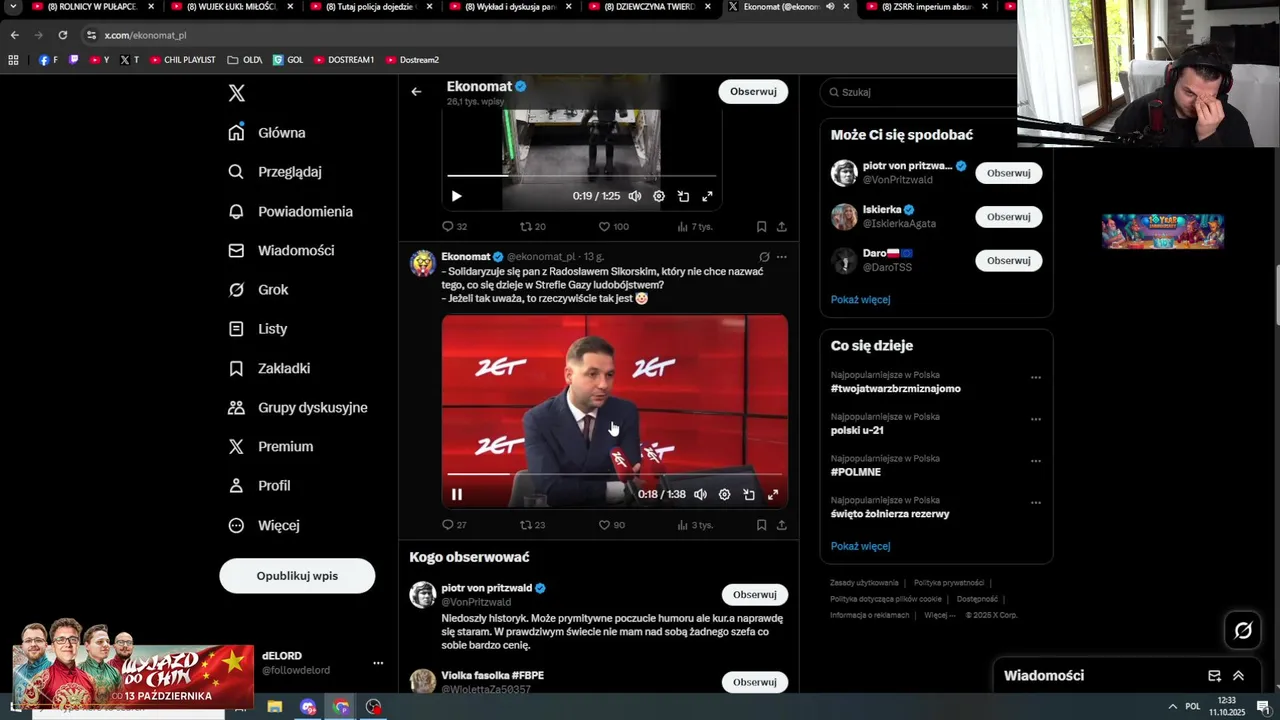This screenshot has height=720, width=1280.
Task: Open Chrome from Windows taskbar
Action: [341, 707]
